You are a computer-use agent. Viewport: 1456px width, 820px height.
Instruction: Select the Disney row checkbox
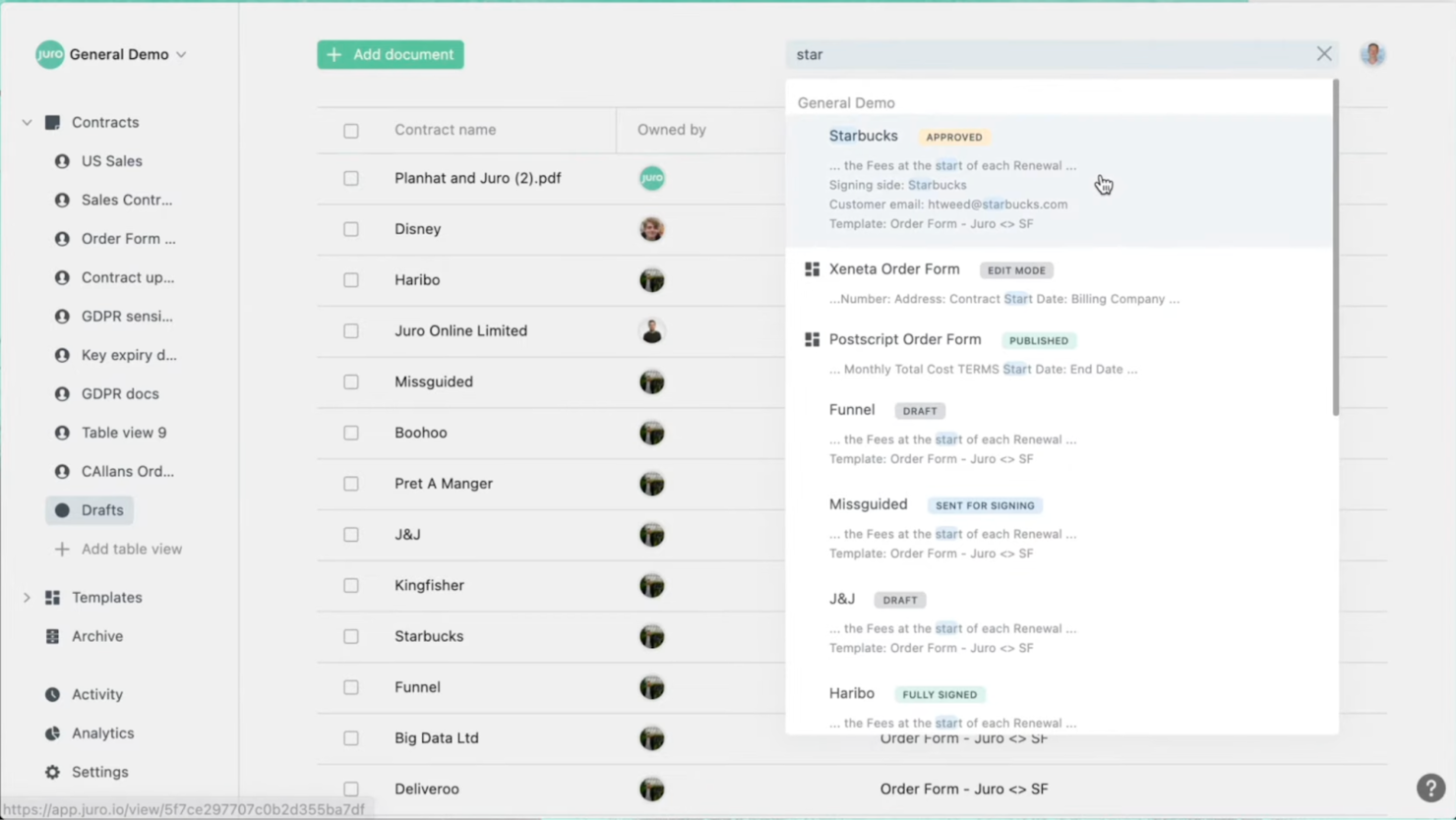(x=351, y=229)
